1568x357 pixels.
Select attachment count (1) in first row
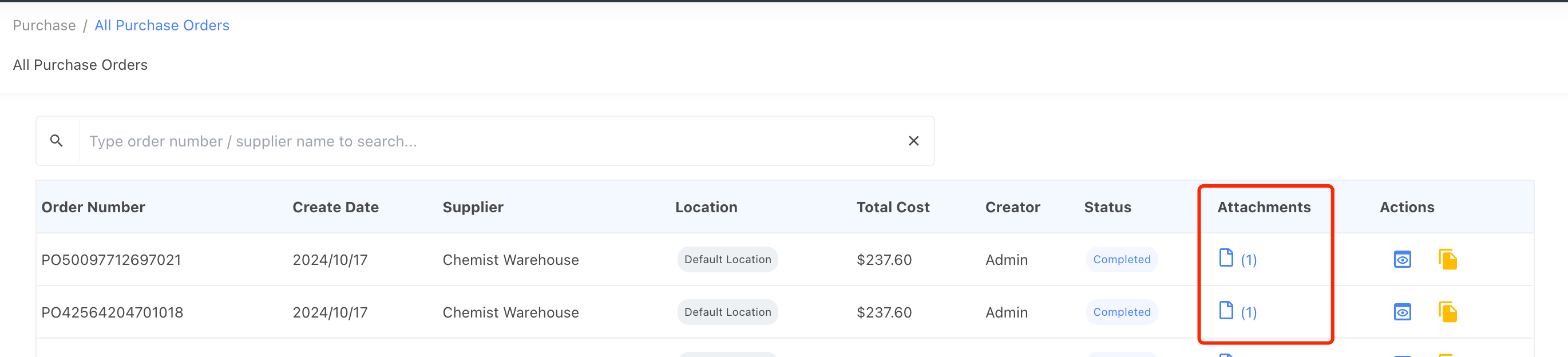(1249, 260)
